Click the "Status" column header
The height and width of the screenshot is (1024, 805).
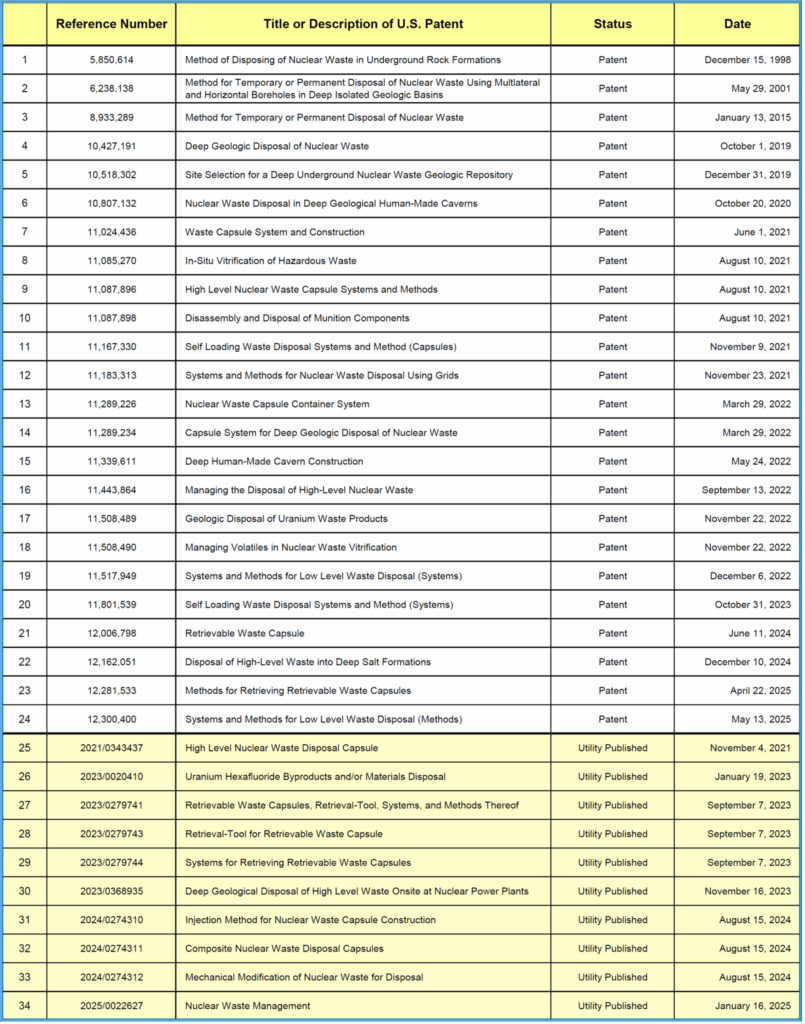point(612,24)
